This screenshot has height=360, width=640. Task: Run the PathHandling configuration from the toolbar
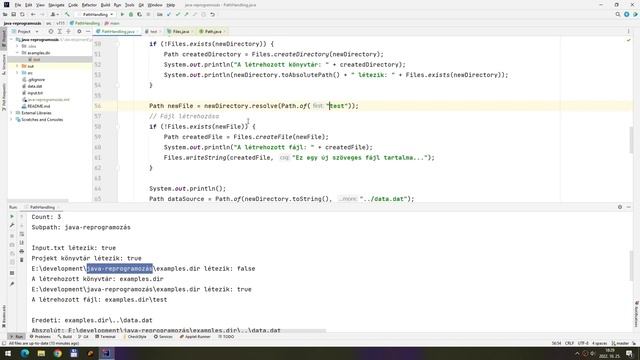coord(122,14)
